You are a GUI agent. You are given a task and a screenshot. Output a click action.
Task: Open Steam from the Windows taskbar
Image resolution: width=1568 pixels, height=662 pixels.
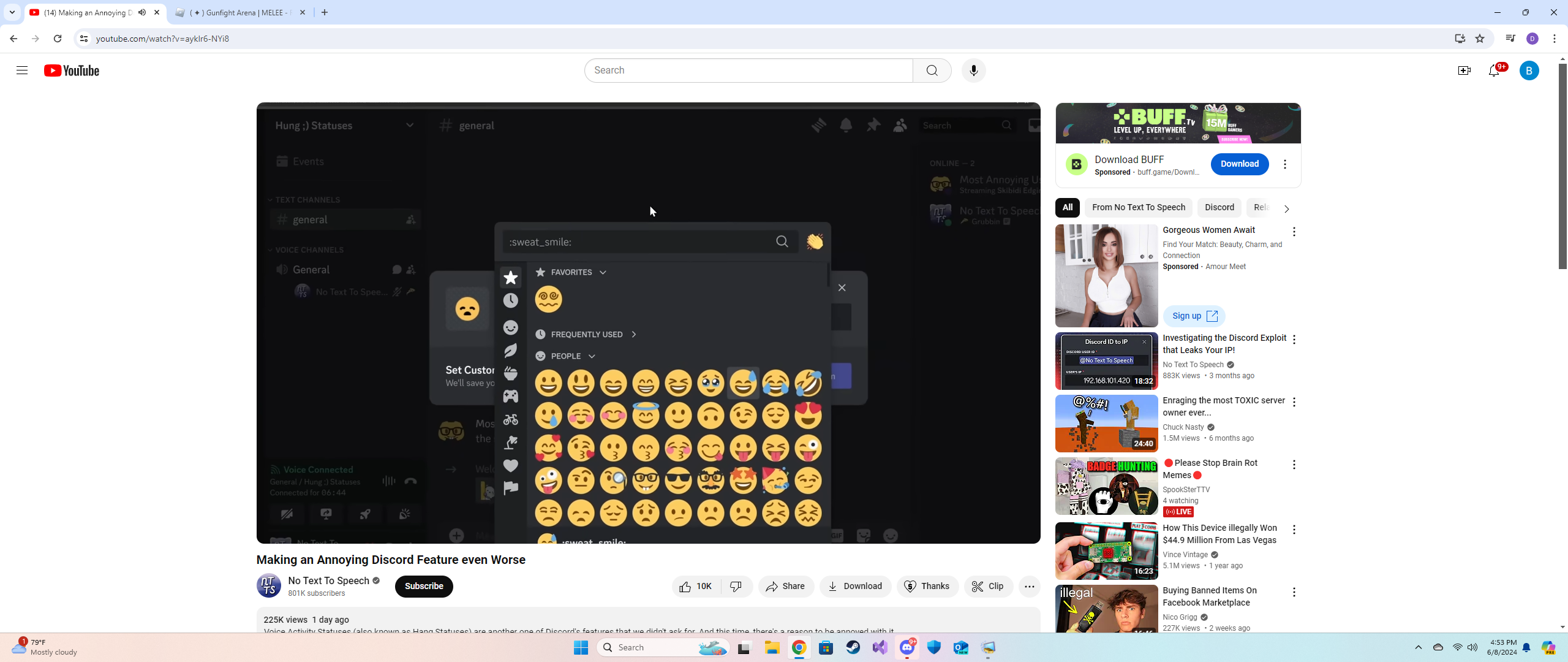pyautogui.click(x=853, y=647)
